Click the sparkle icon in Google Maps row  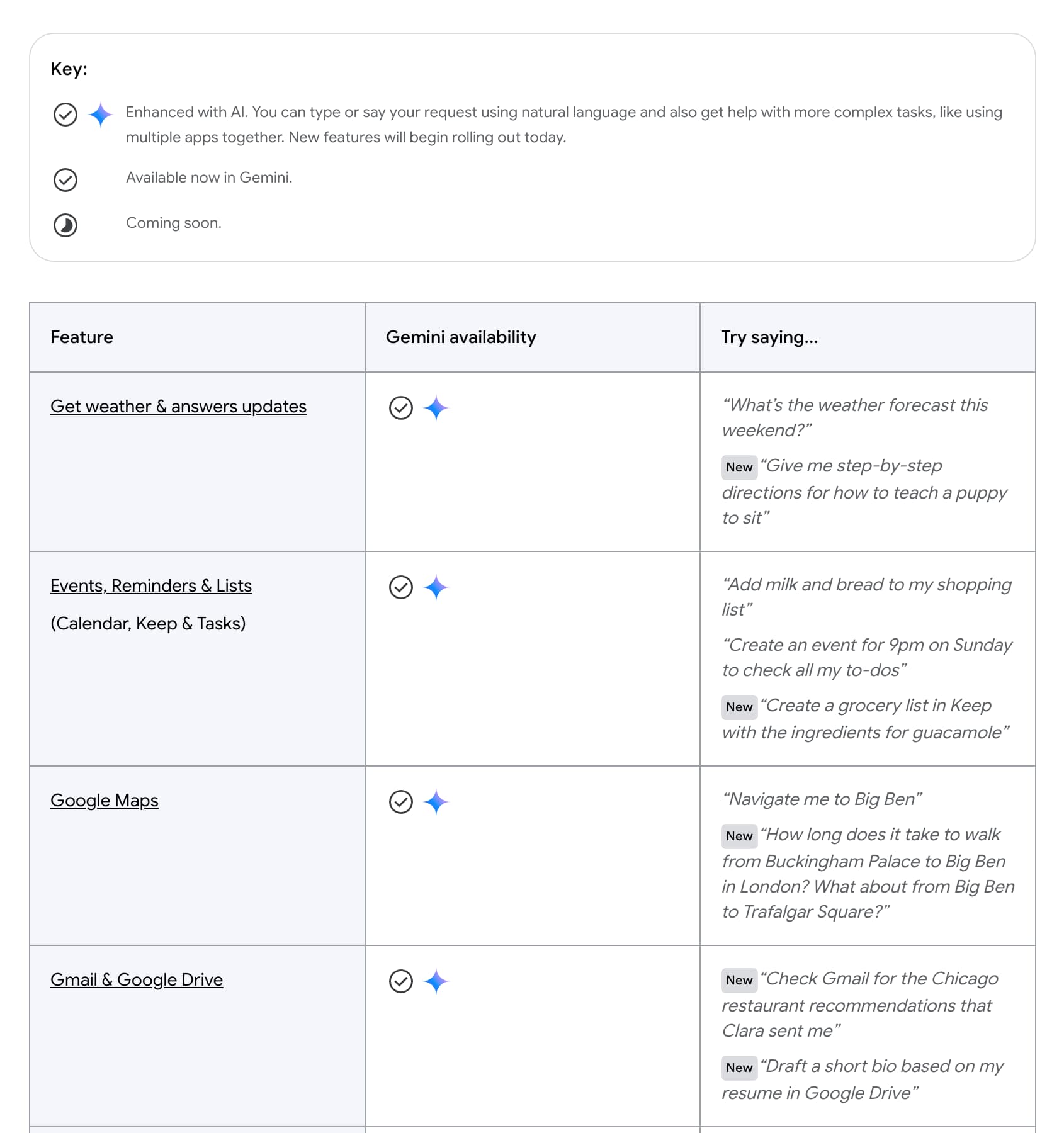click(x=436, y=802)
